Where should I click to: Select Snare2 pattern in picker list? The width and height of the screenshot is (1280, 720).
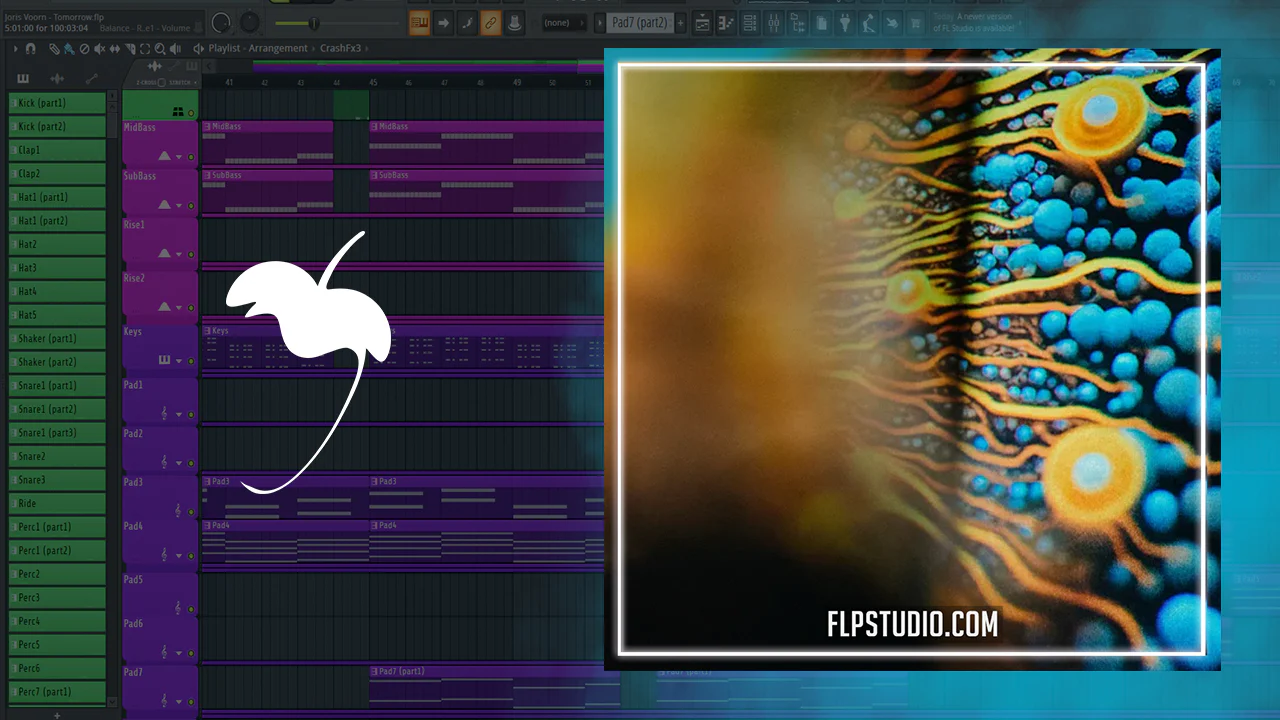pyautogui.click(x=57, y=456)
